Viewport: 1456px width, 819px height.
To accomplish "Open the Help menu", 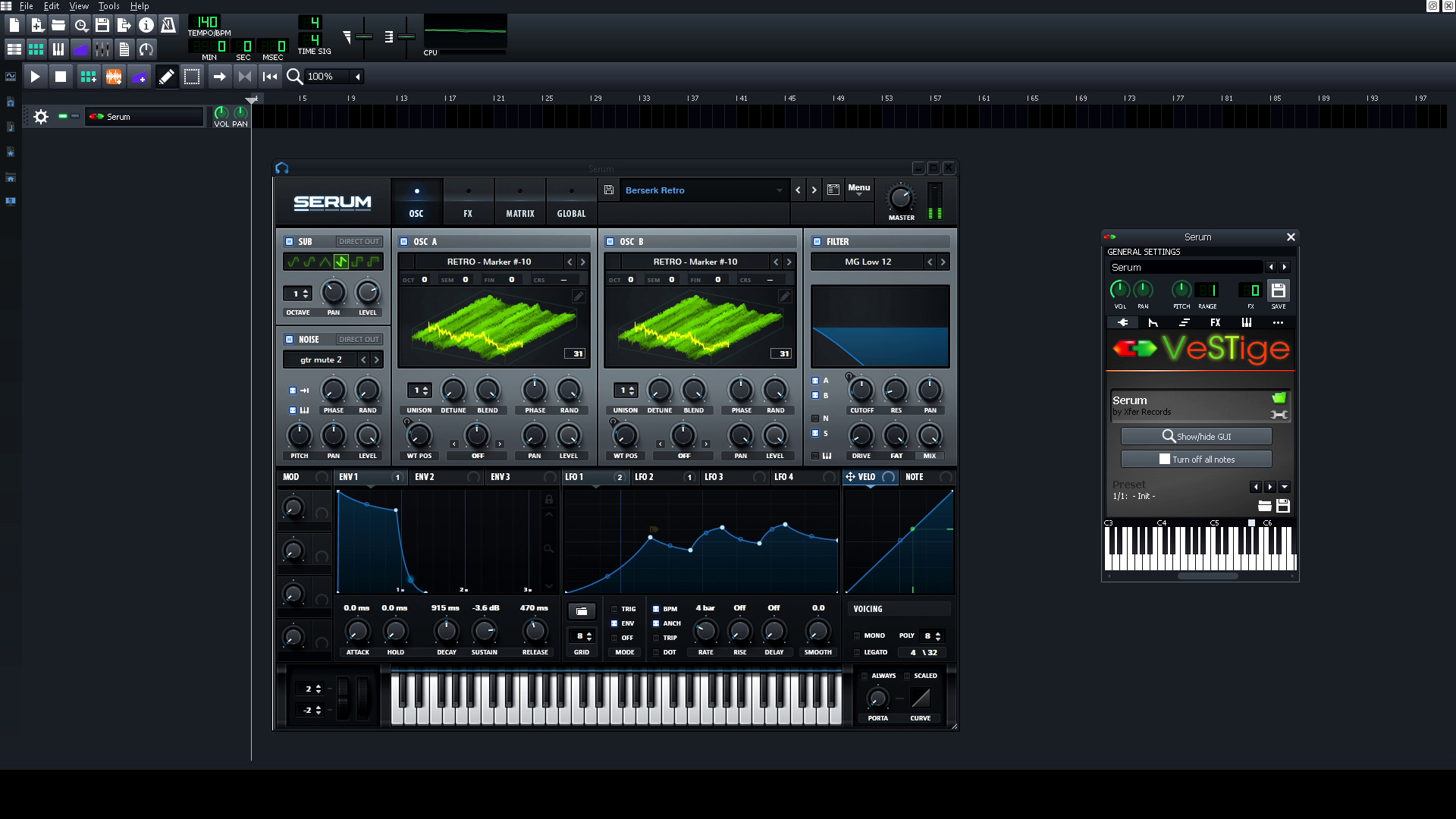I will [140, 6].
